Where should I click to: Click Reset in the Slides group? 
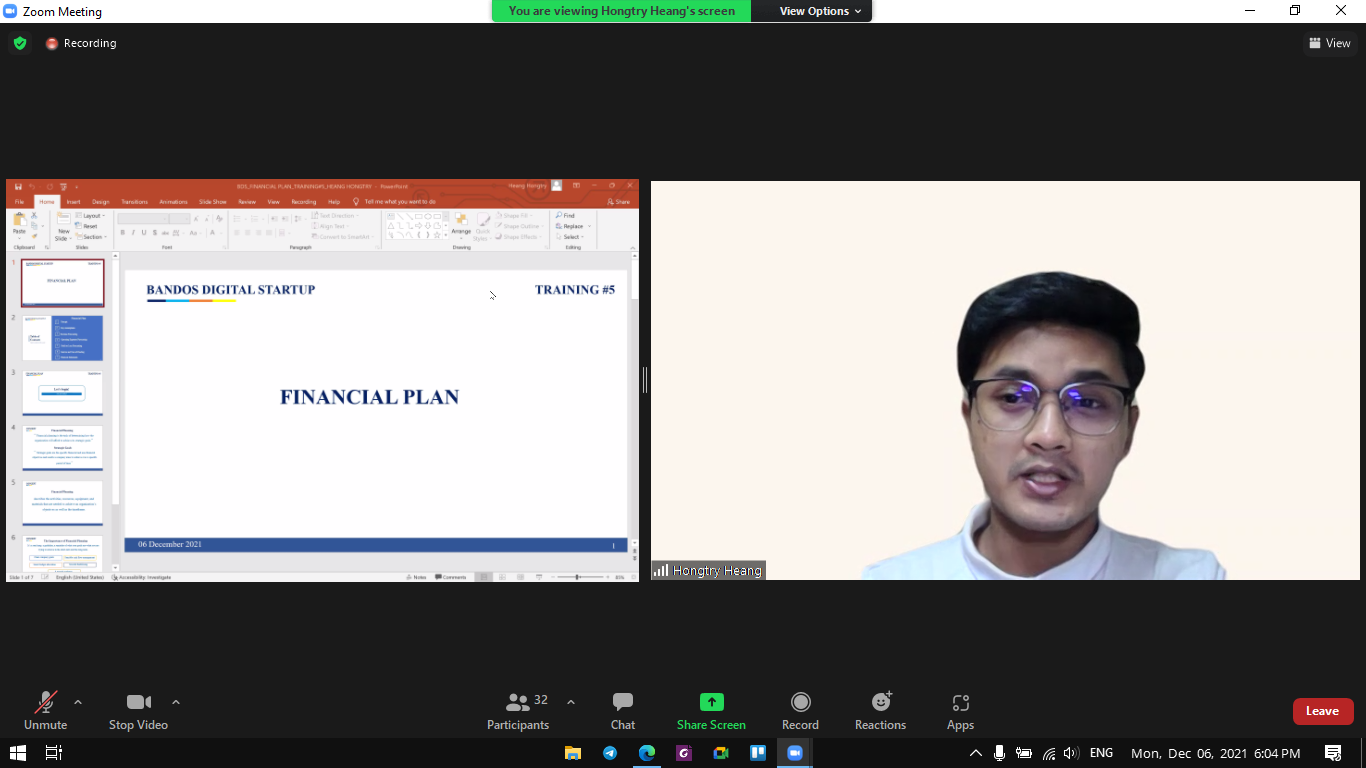click(86, 226)
